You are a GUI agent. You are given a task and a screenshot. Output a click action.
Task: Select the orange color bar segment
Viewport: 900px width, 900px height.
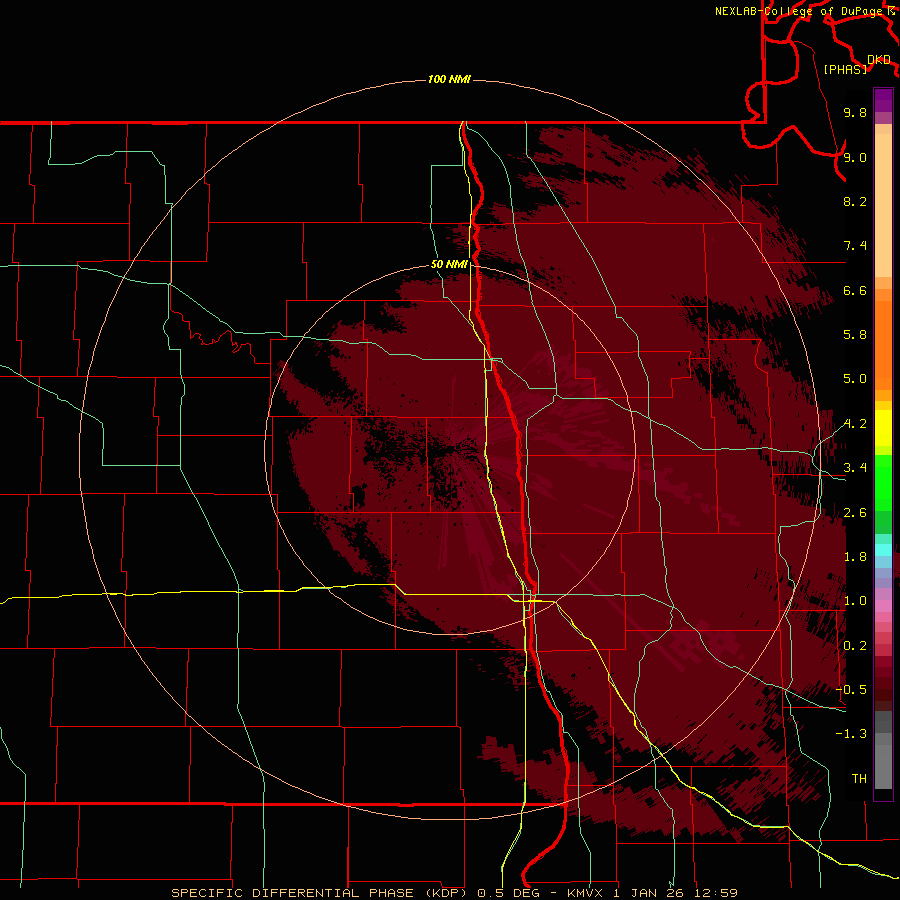(883, 346)
